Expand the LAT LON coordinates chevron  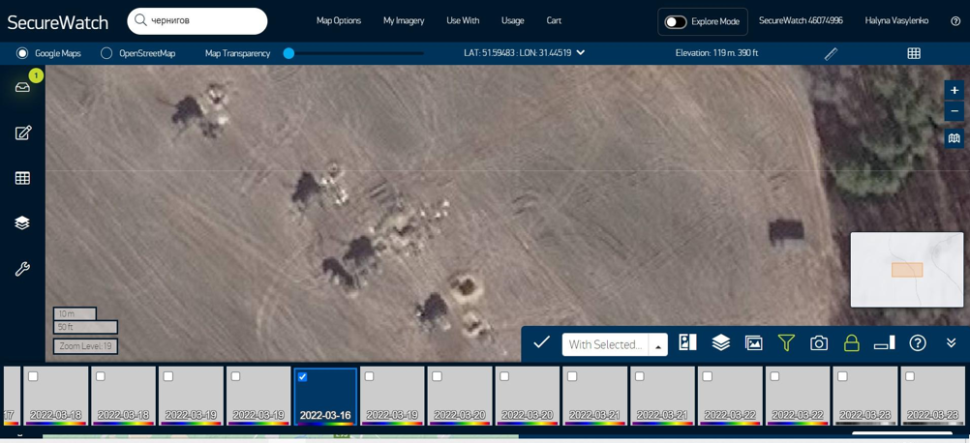coord(581,53)
